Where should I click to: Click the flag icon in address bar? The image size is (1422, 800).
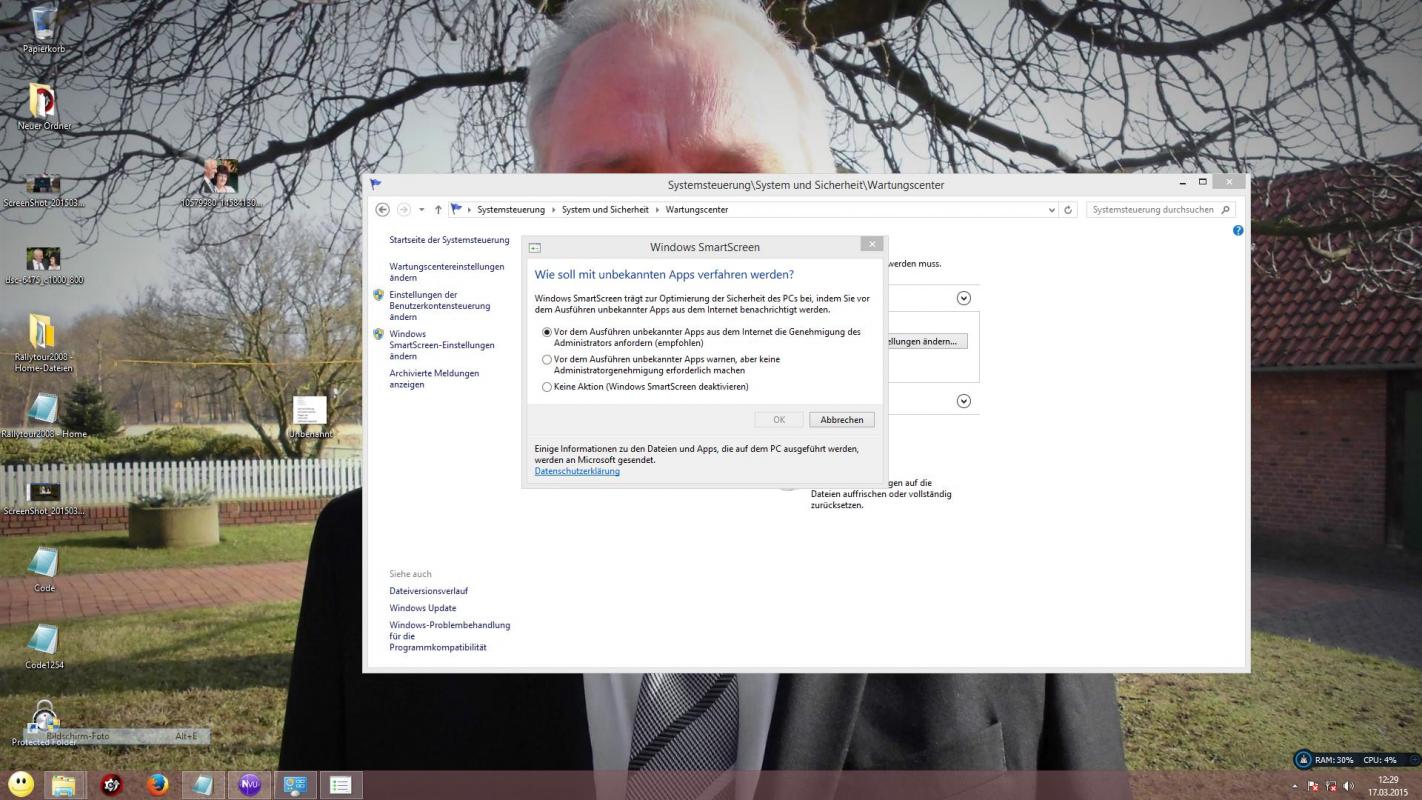tap(456, 210)
